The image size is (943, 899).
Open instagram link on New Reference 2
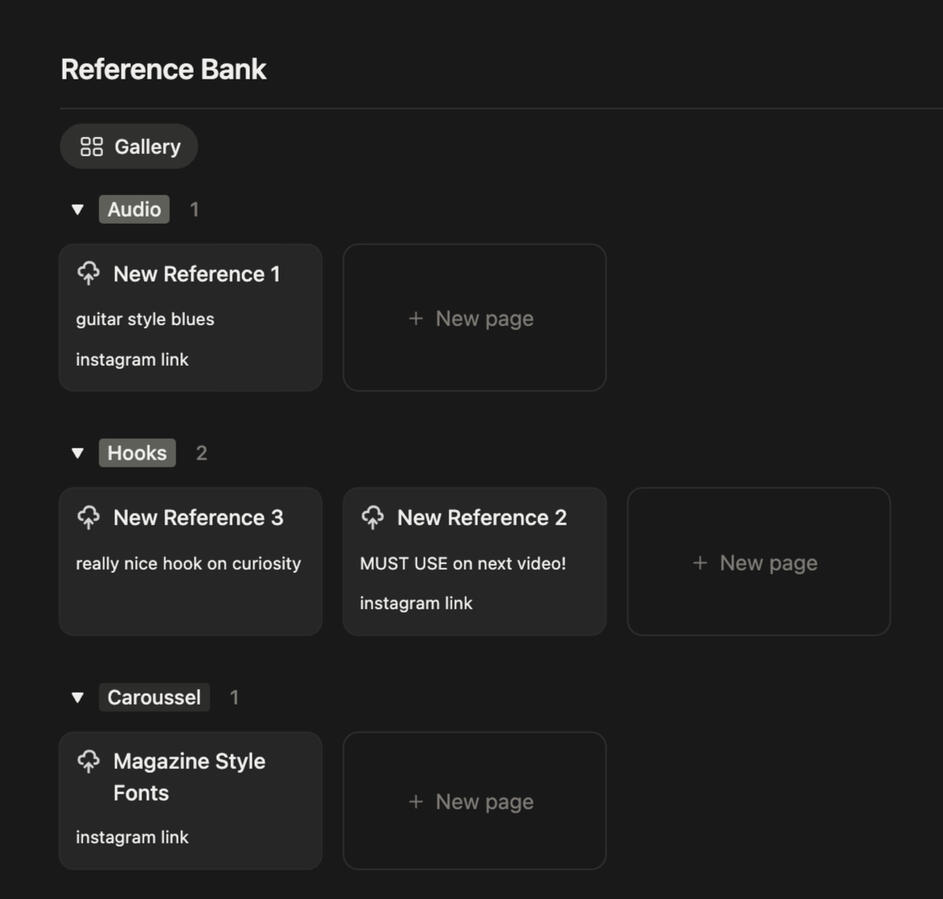pos(416,603)
